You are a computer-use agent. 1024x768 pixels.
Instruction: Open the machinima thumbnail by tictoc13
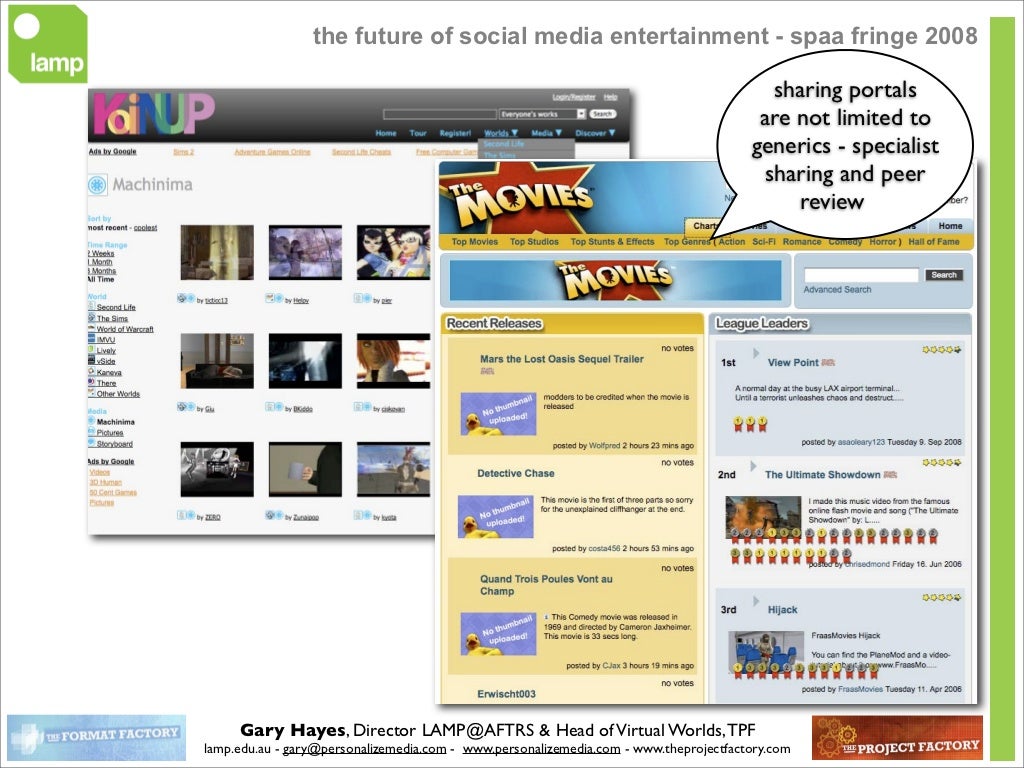pos(217,253)
